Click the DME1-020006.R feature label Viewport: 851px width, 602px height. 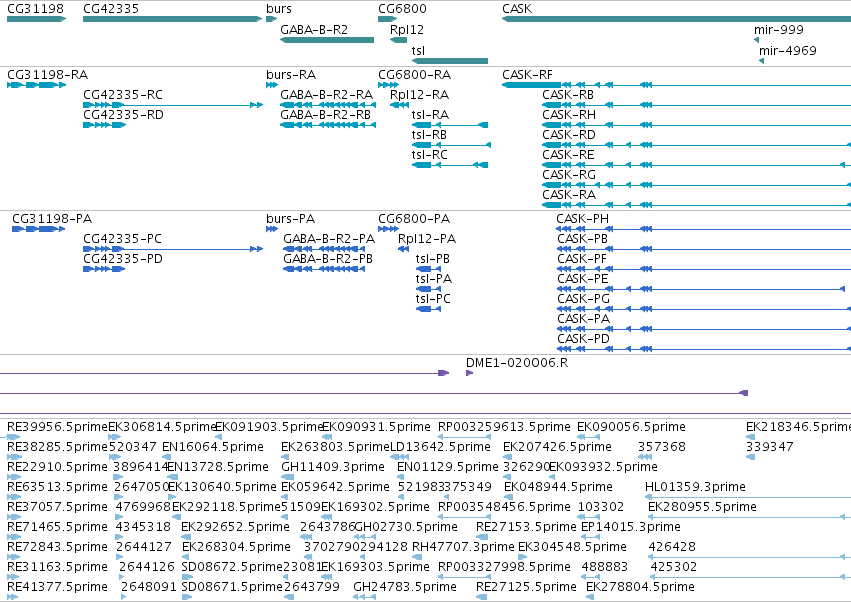[517, 363]
